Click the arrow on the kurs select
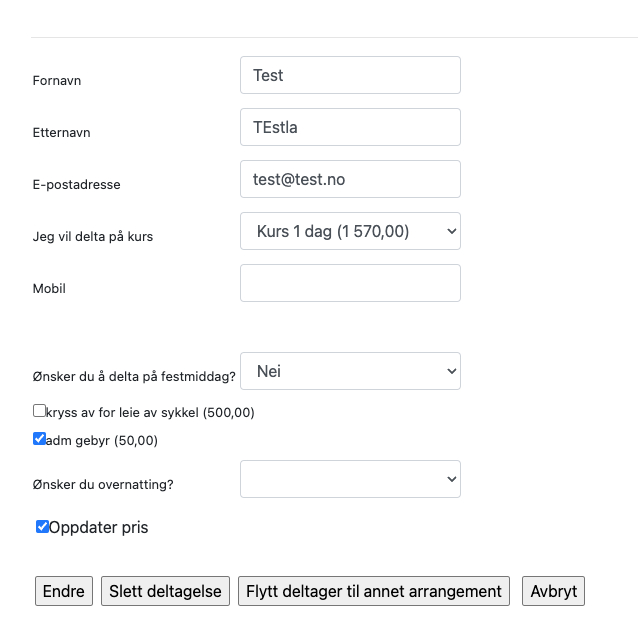Screen dimensions: 638x621 pos(450,231)
